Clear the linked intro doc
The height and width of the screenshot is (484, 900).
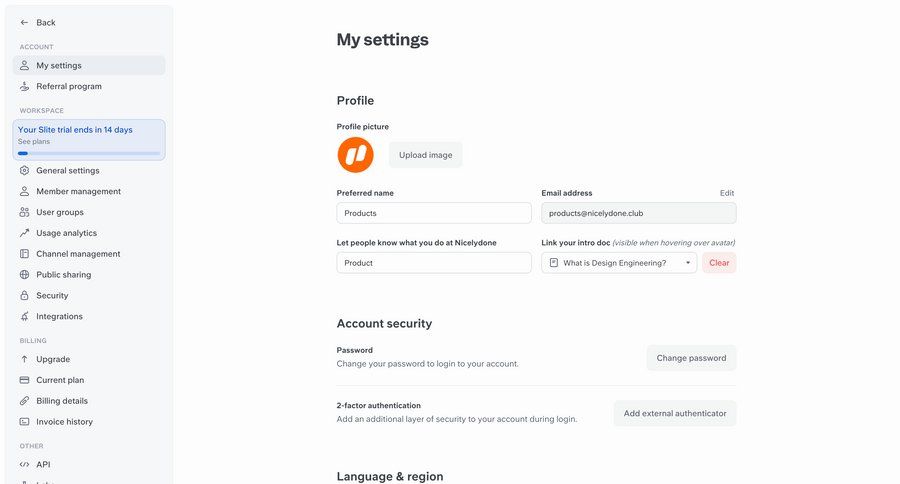pyautogui.click(x=719, y=263)
